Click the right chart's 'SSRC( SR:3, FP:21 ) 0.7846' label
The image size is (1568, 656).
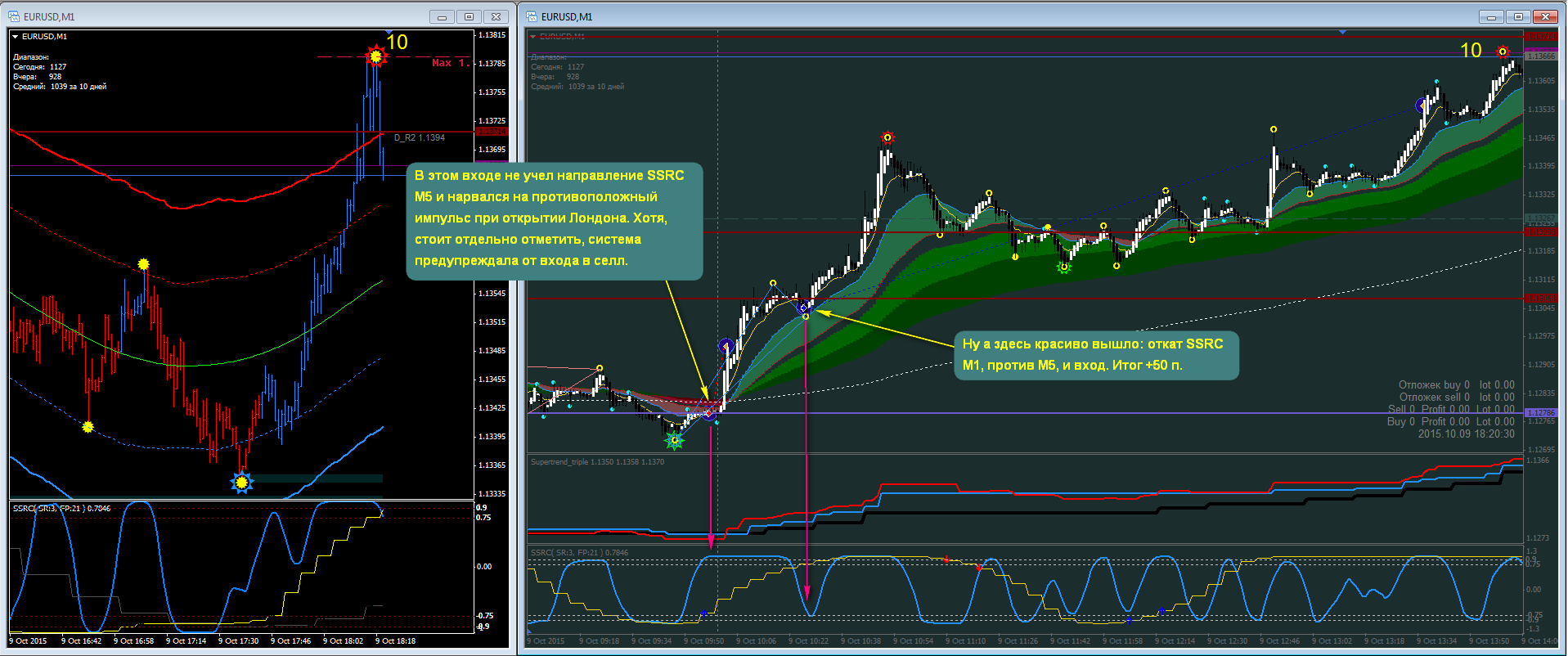tap(579, 553)
